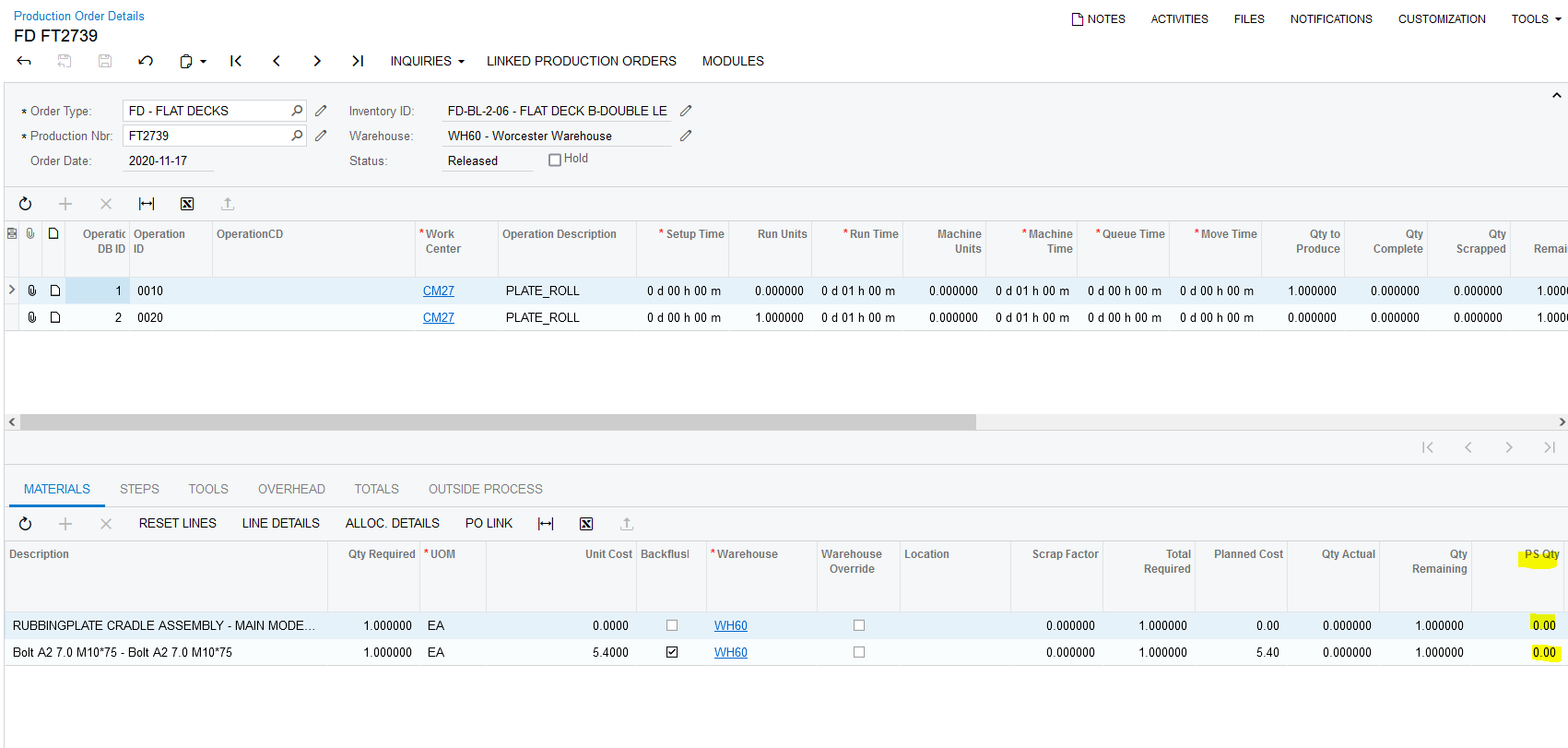Refresh the operations grid
Image resolution: width=1568 pixels, height=748 pixels.
pos(26,204)
